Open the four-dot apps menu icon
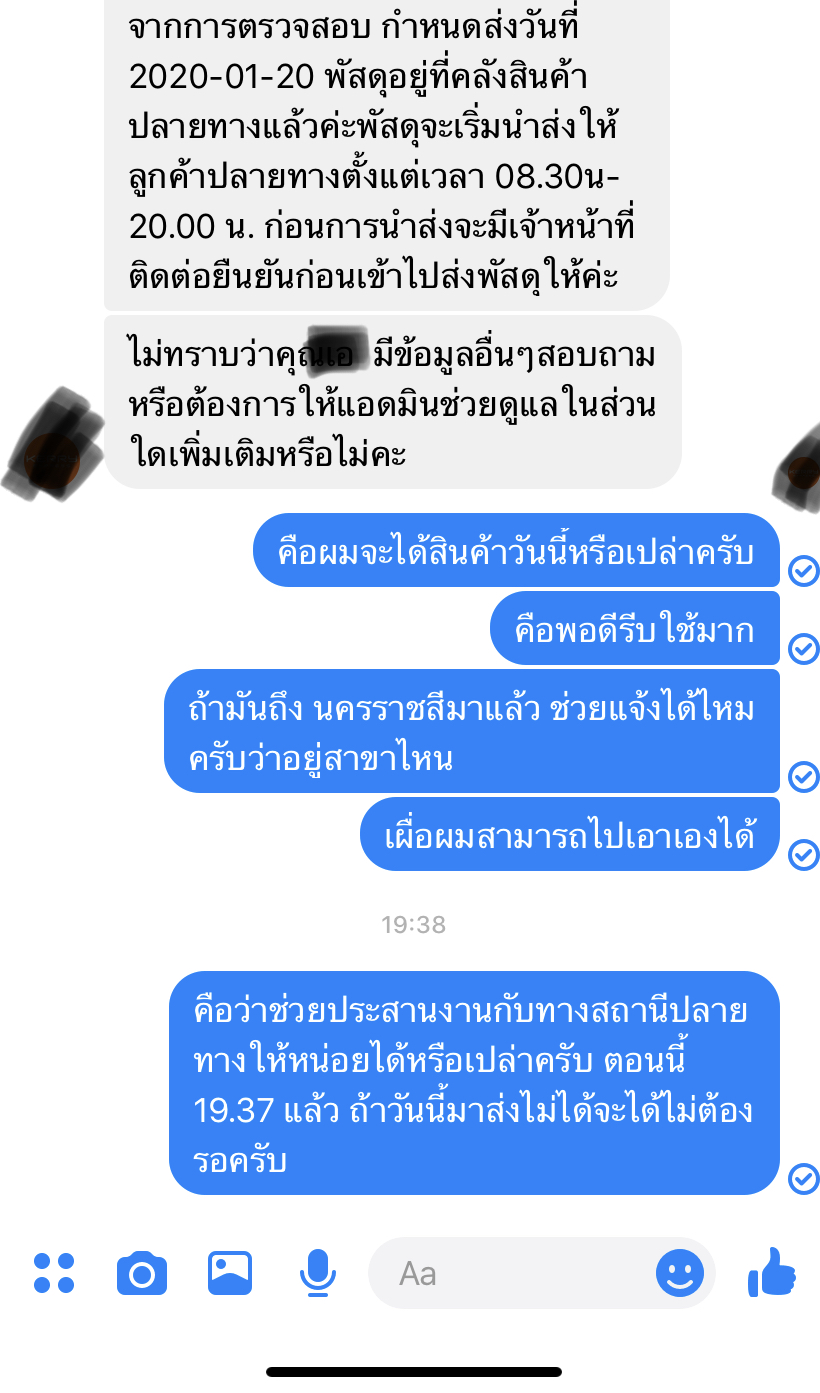This screenshot has height=1393, width=820. pos(54,1273)
